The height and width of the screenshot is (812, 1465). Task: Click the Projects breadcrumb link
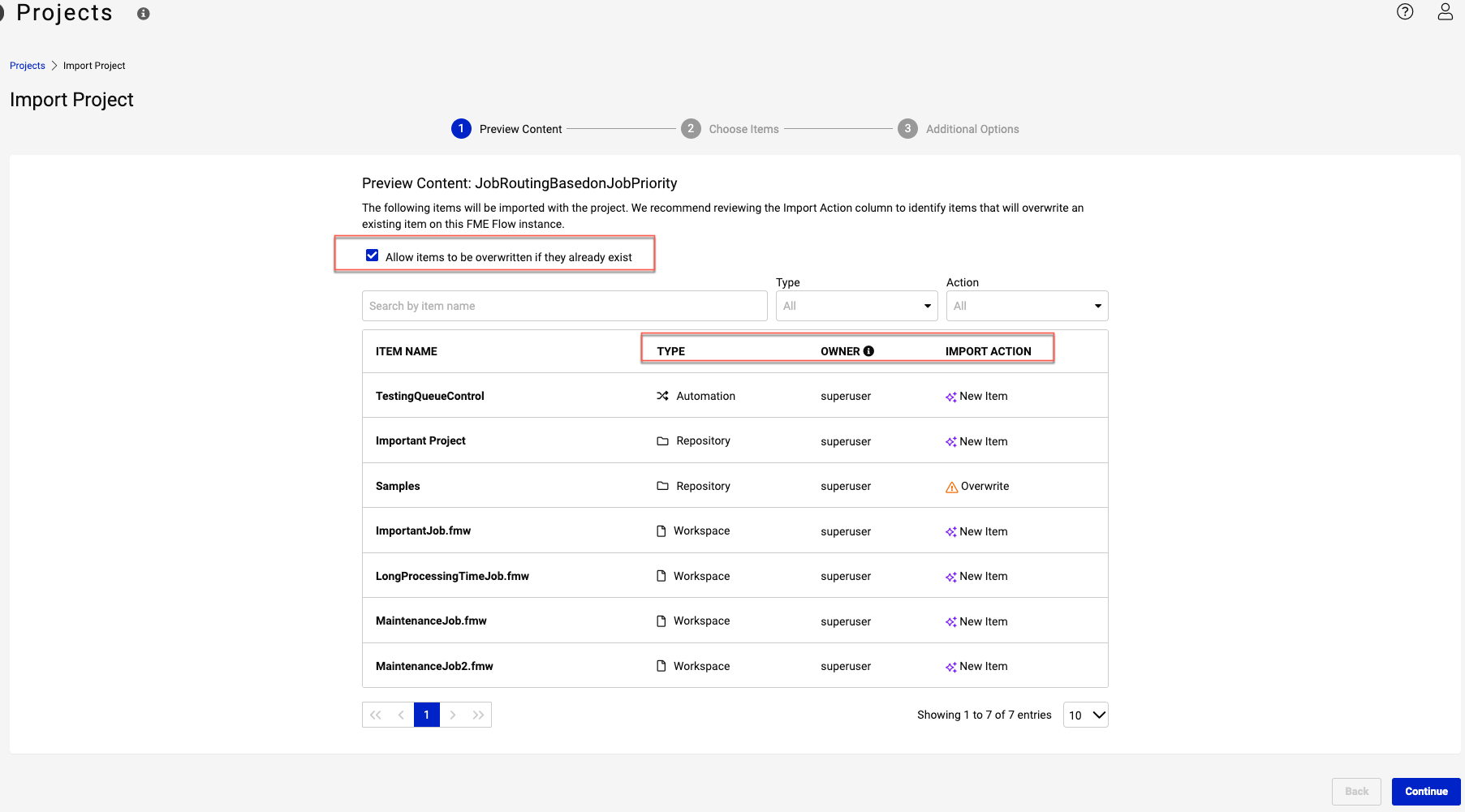pos(28,66)
